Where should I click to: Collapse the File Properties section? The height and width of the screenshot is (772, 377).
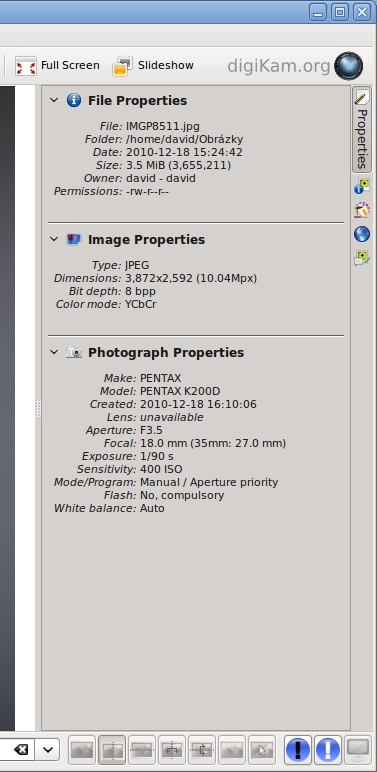[54, 100]
